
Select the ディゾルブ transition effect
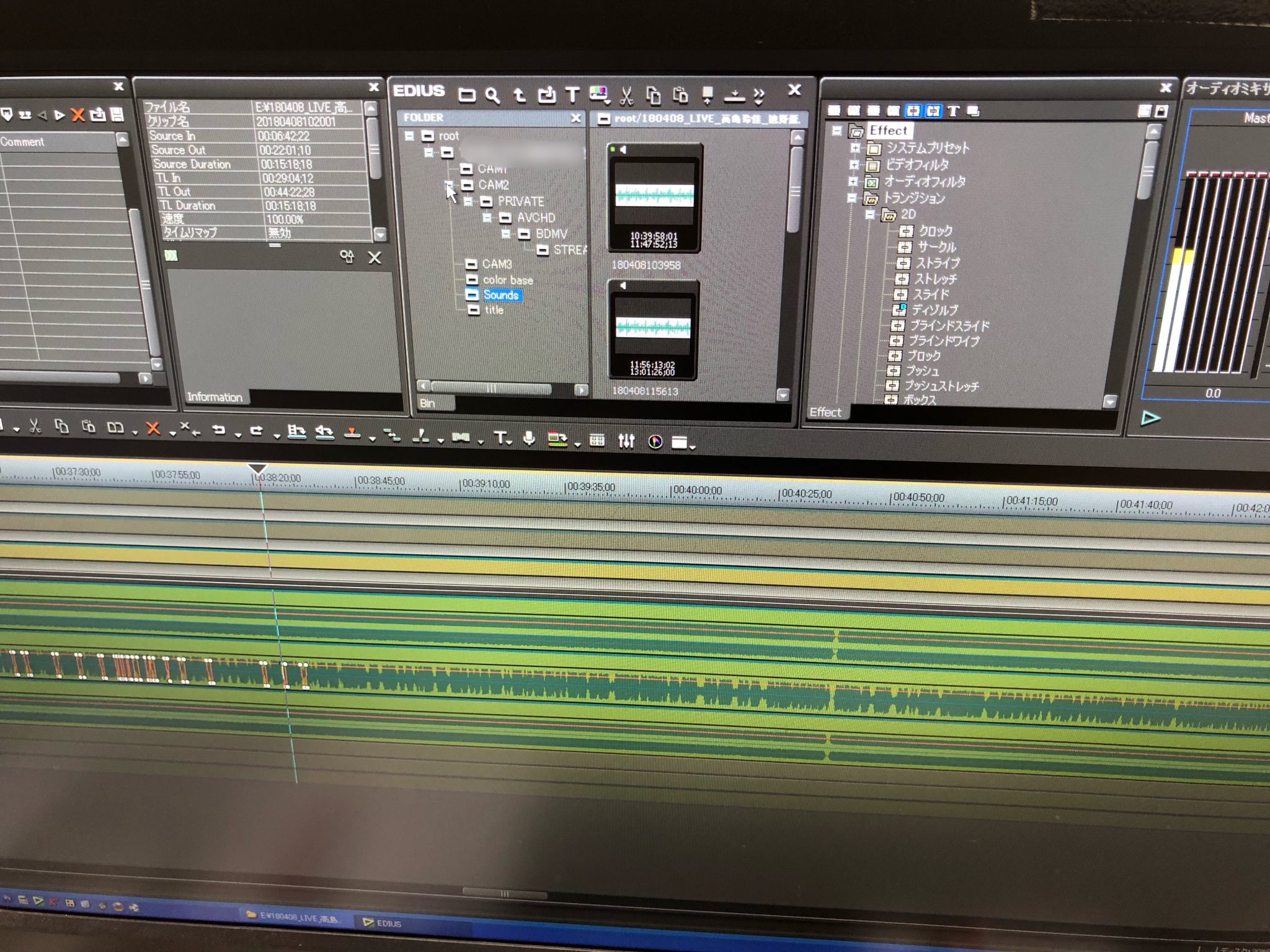[x=934, y=309]
